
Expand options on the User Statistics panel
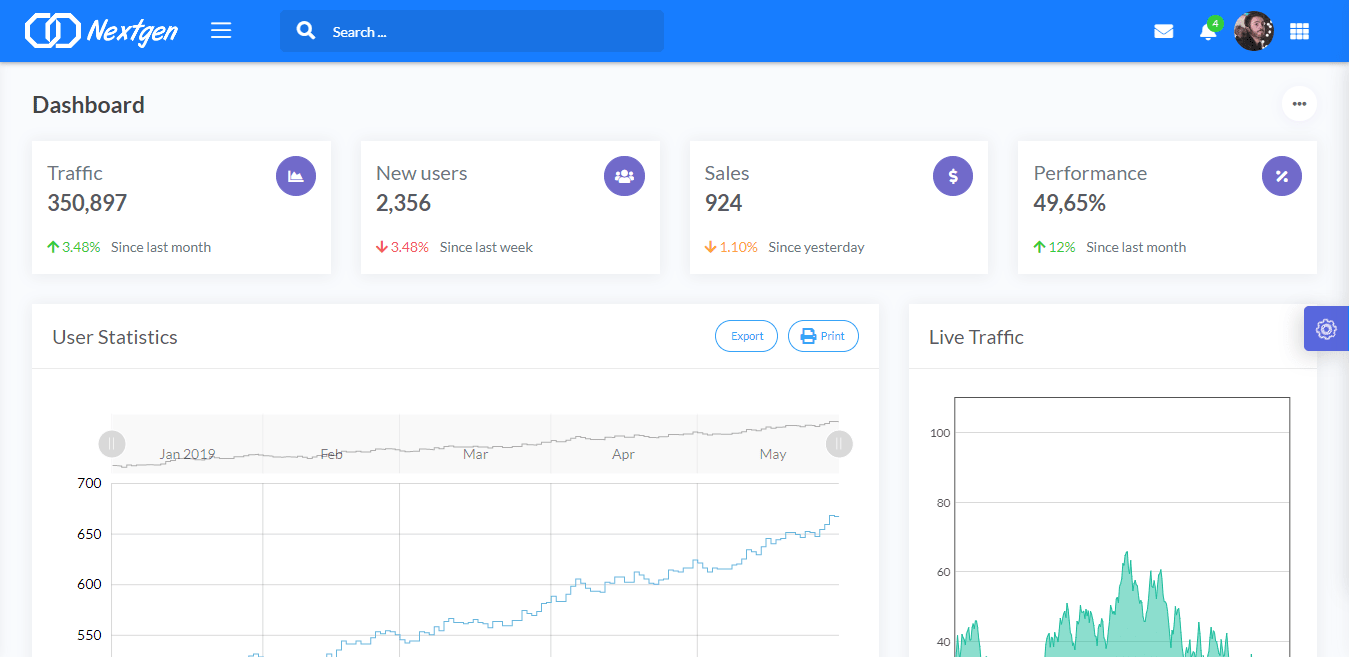pyautogui.click(x=1299, y=103)
